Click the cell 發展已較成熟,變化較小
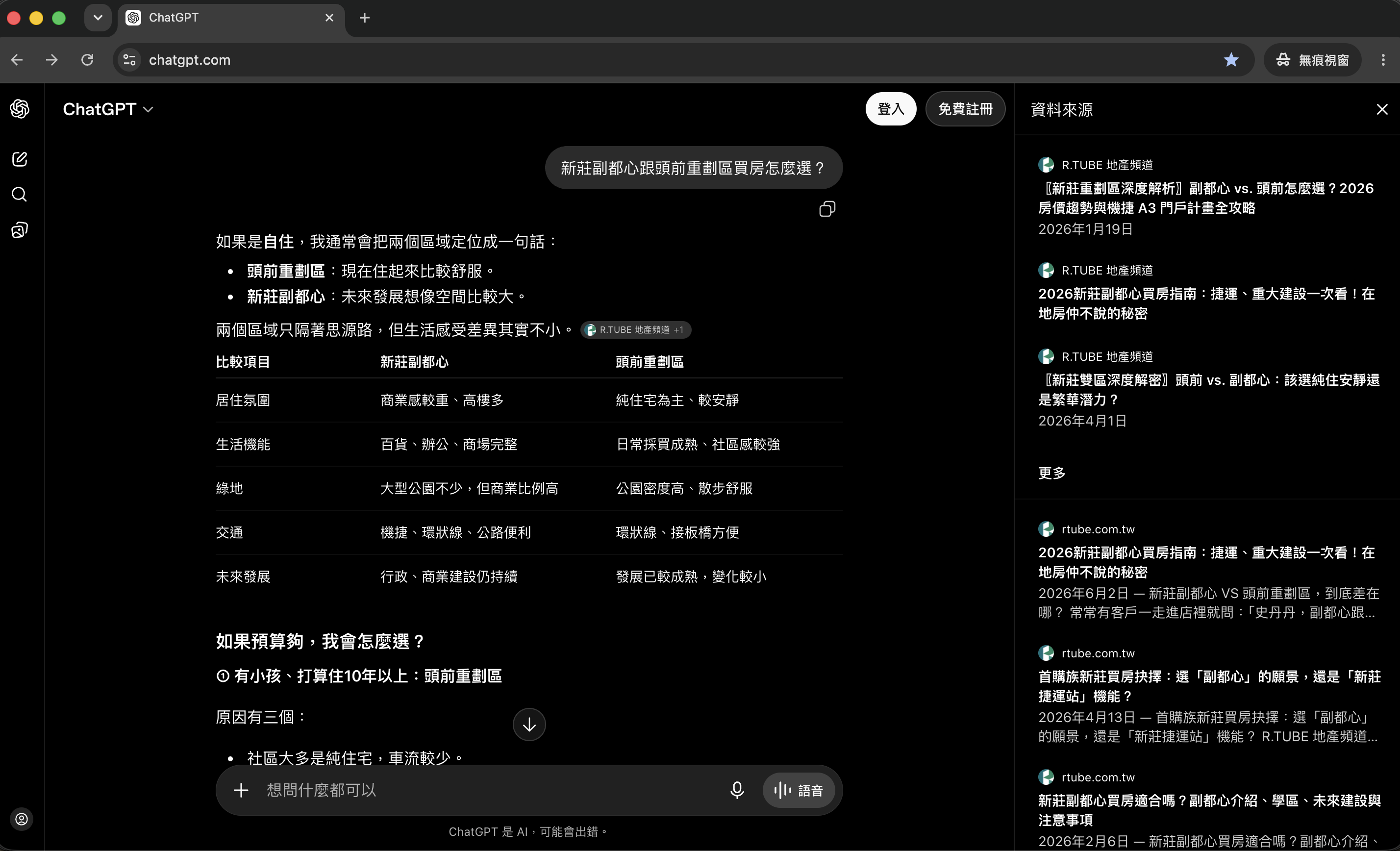 (x=691, y=576)
